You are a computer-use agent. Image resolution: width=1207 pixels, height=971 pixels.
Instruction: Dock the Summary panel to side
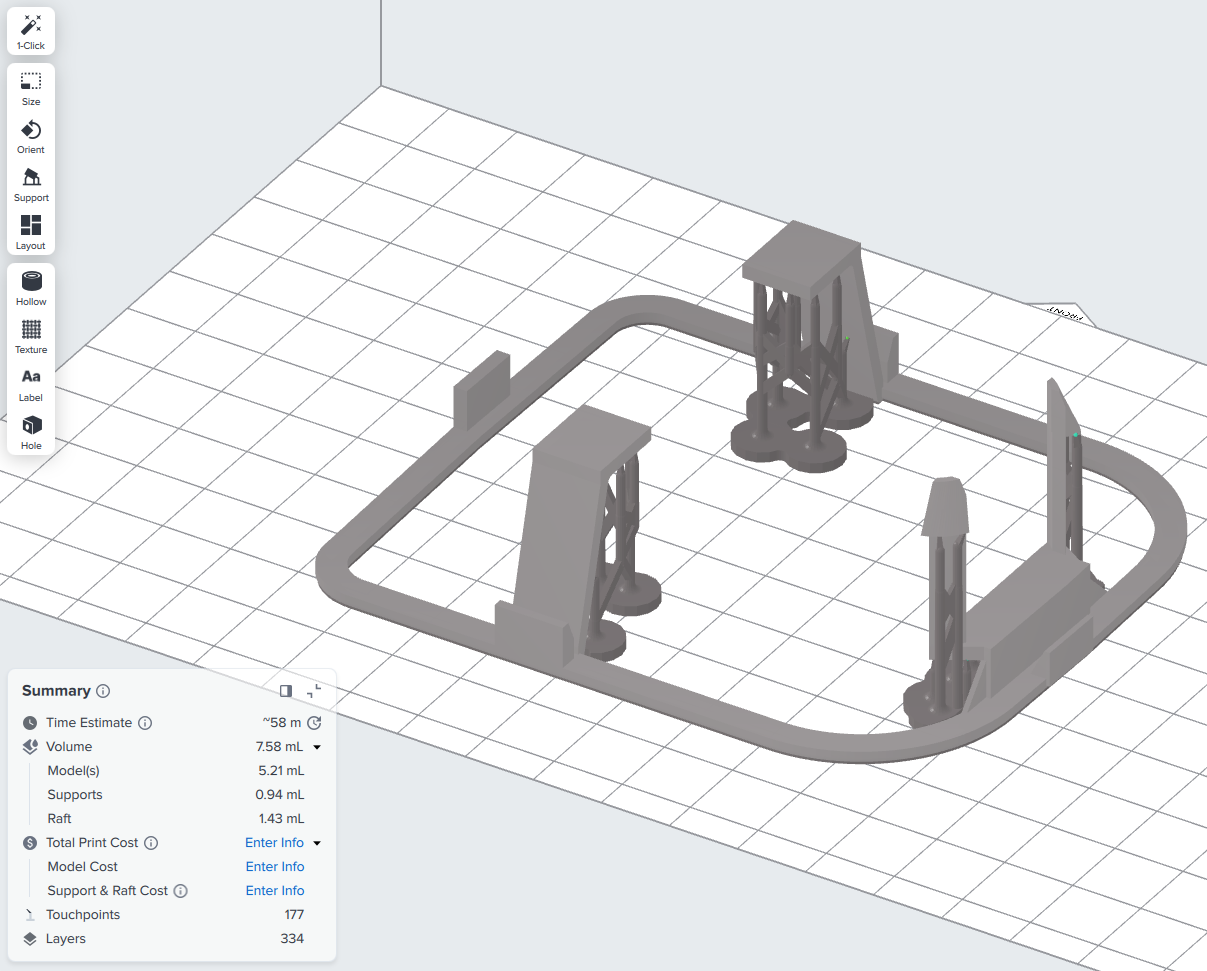(286, 691)
